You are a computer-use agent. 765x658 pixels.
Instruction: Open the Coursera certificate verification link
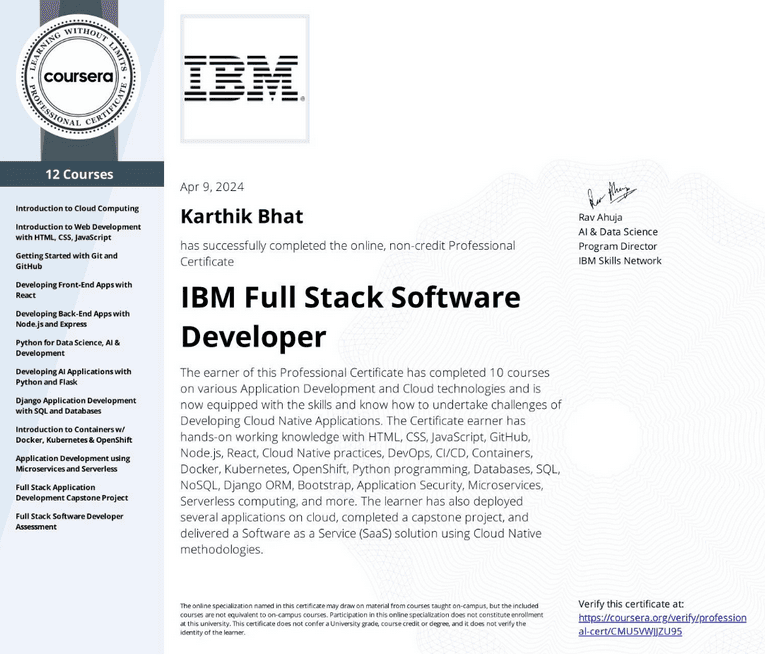(x=662, y=624)
